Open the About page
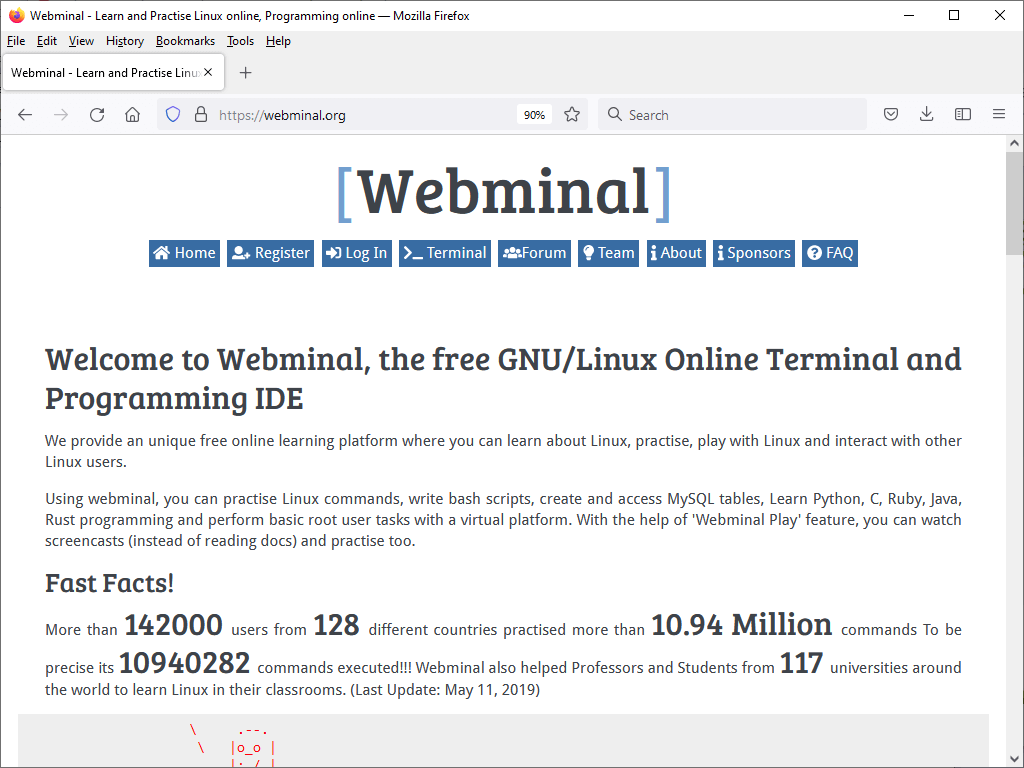The height and width of the screenshot is (768, 1024). [x=676, y=253]
